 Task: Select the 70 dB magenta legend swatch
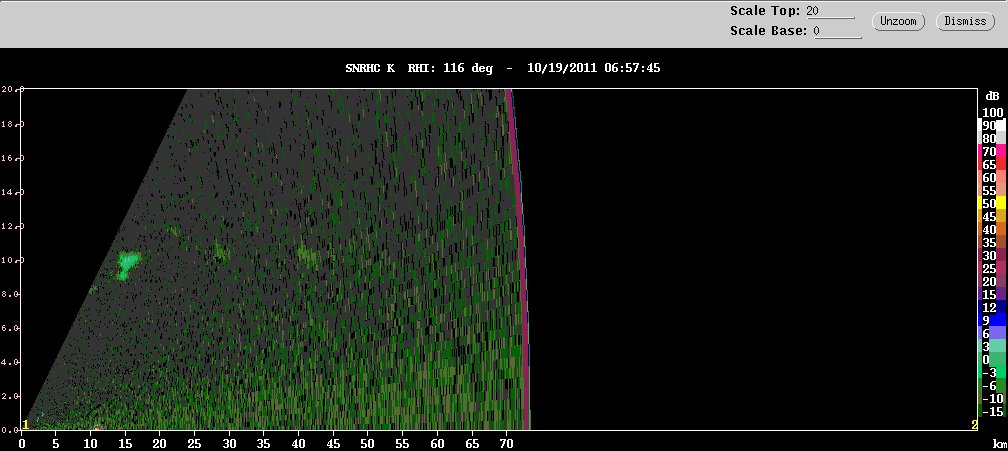pos(993,152)
